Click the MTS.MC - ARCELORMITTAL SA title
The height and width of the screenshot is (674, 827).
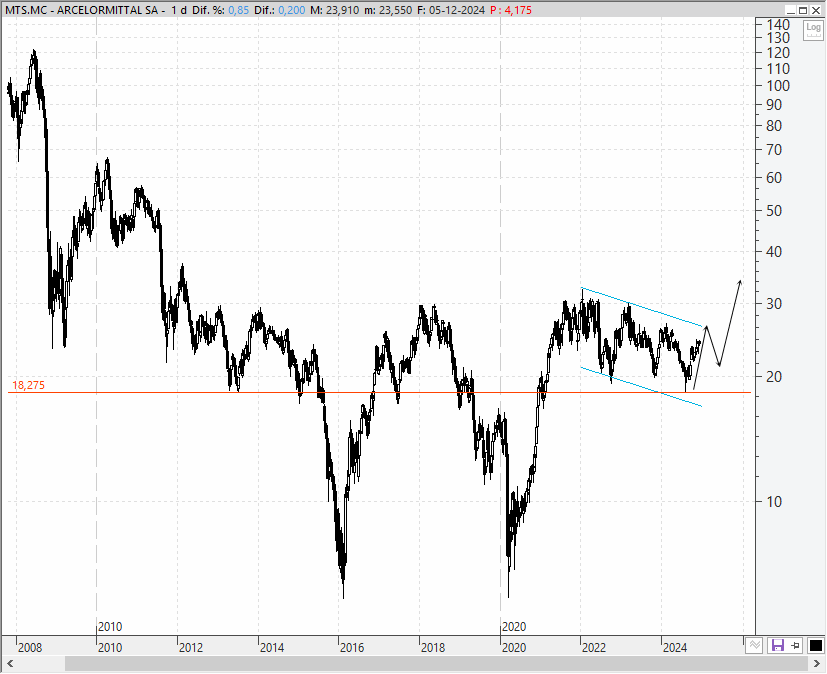(82, 10)
